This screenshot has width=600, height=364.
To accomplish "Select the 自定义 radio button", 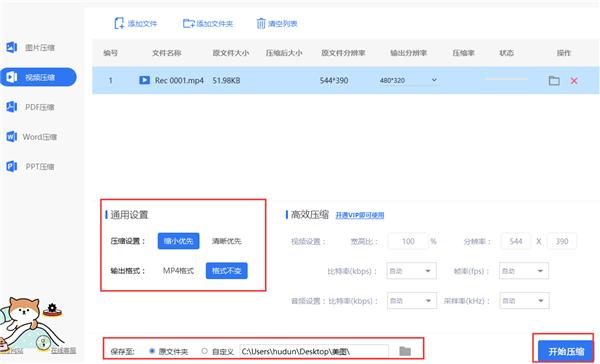I will pos(204,351).
